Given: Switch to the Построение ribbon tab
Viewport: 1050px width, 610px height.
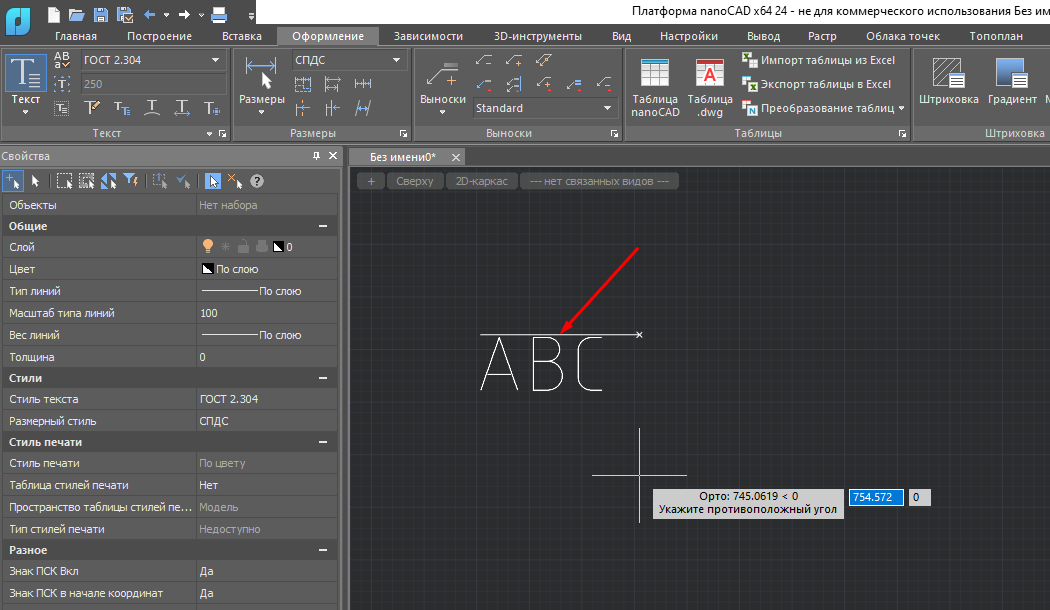Looking at the screenshot, I should [x=159, y=36].
